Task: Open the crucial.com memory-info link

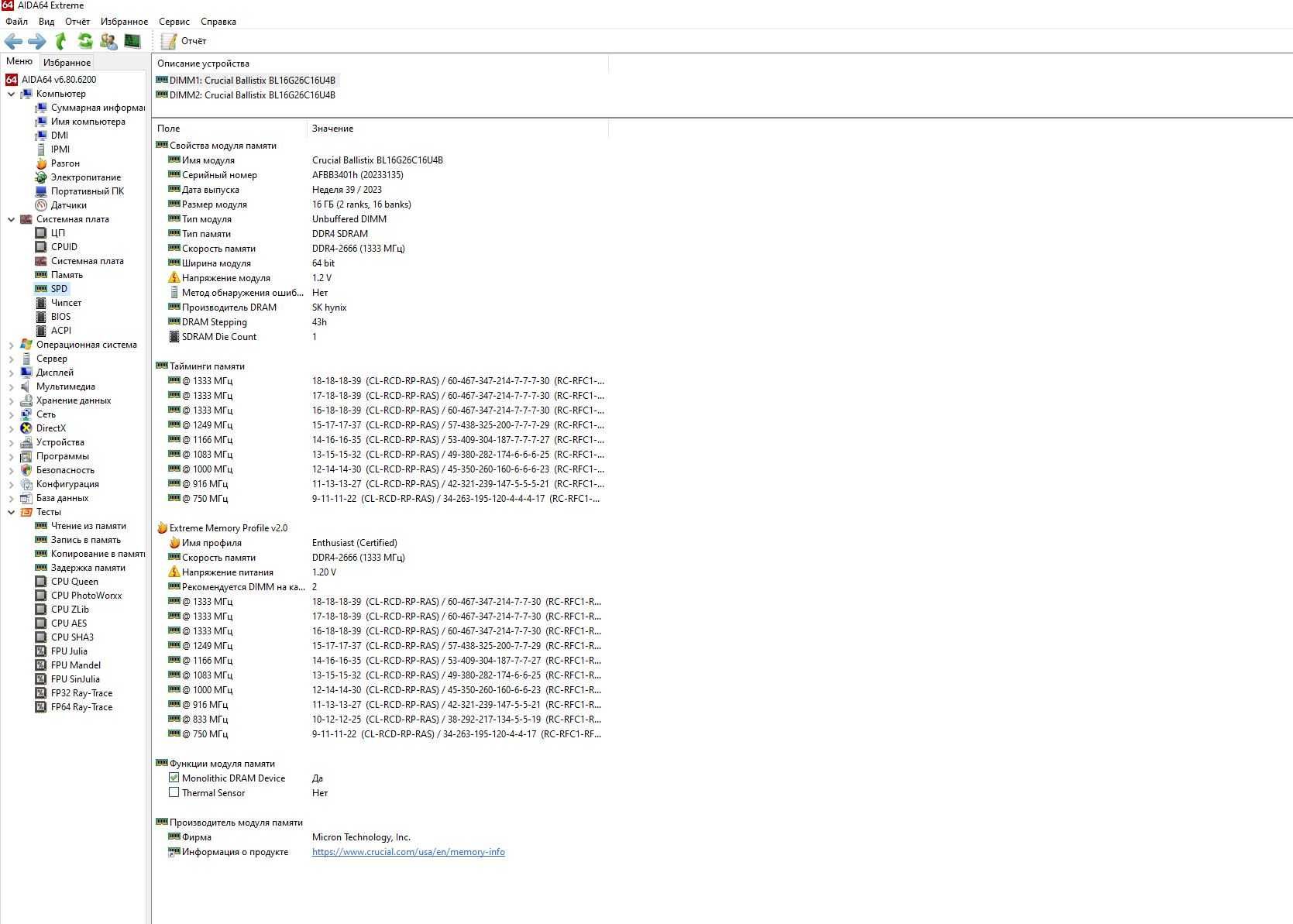Action: [408, 852]
